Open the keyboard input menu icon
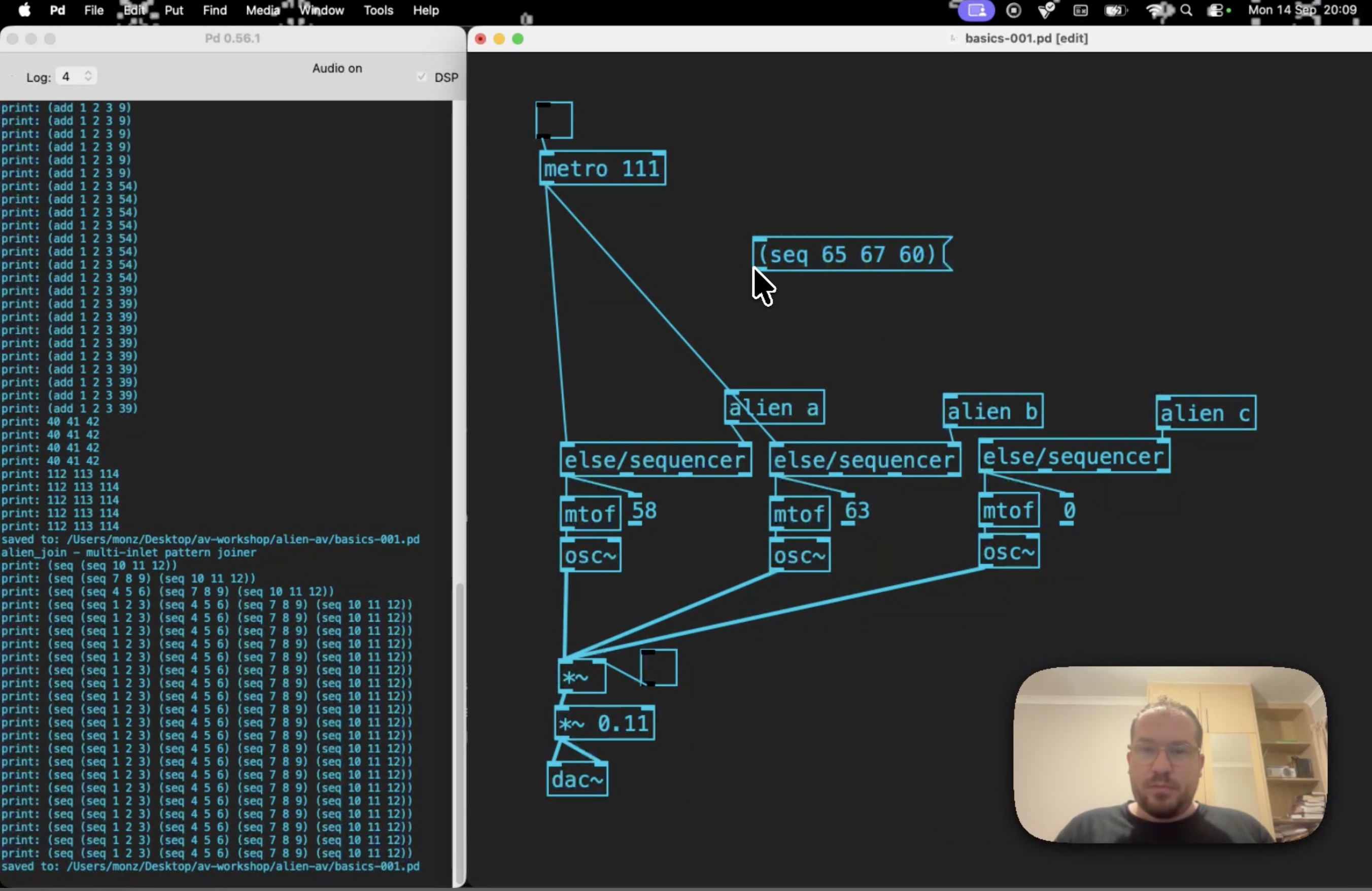 point(1081,10)
